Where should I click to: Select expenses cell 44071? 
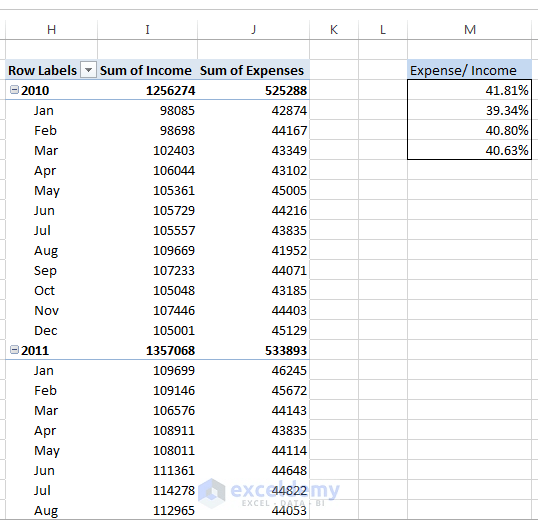point(254,270)
